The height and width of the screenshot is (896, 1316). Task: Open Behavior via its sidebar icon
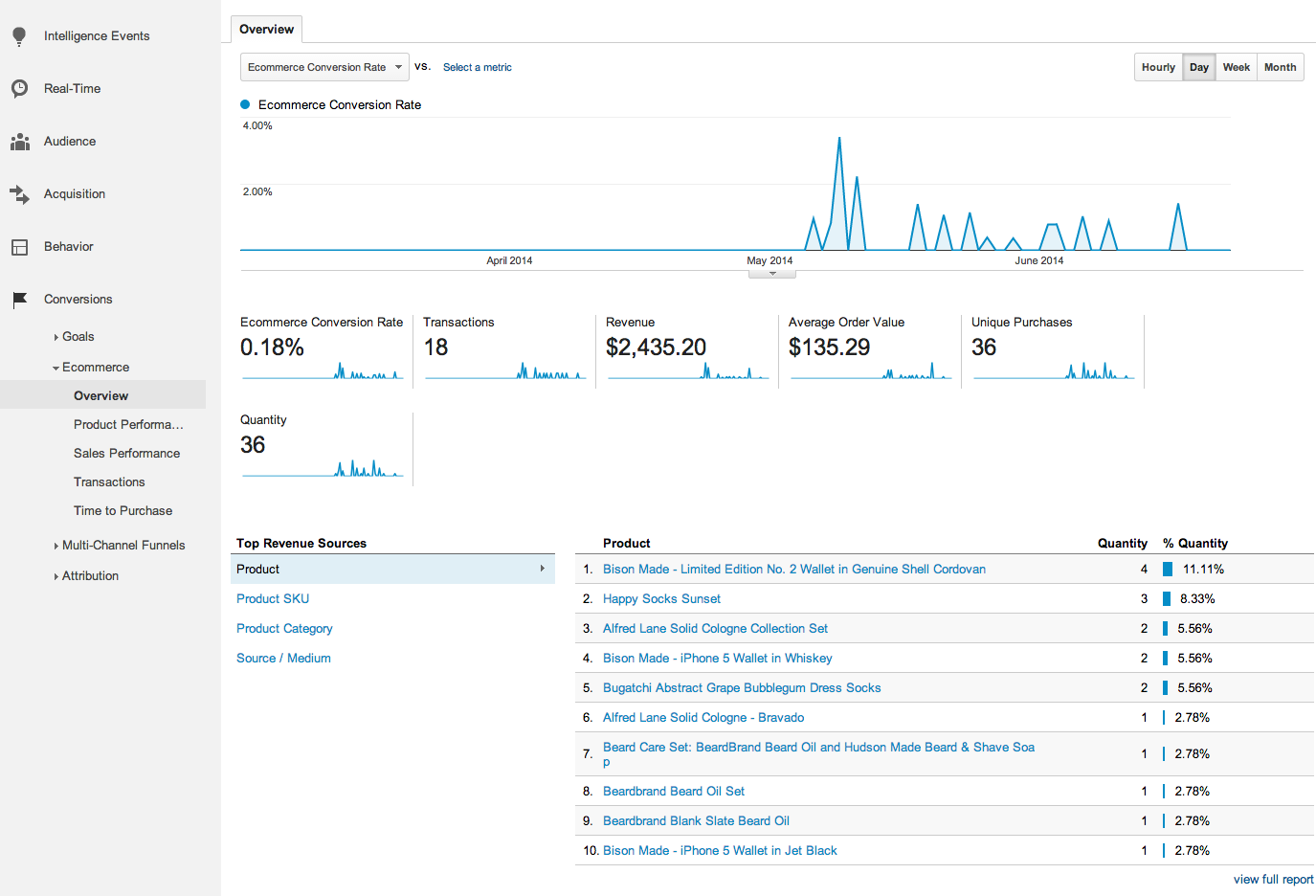point(19,246)
